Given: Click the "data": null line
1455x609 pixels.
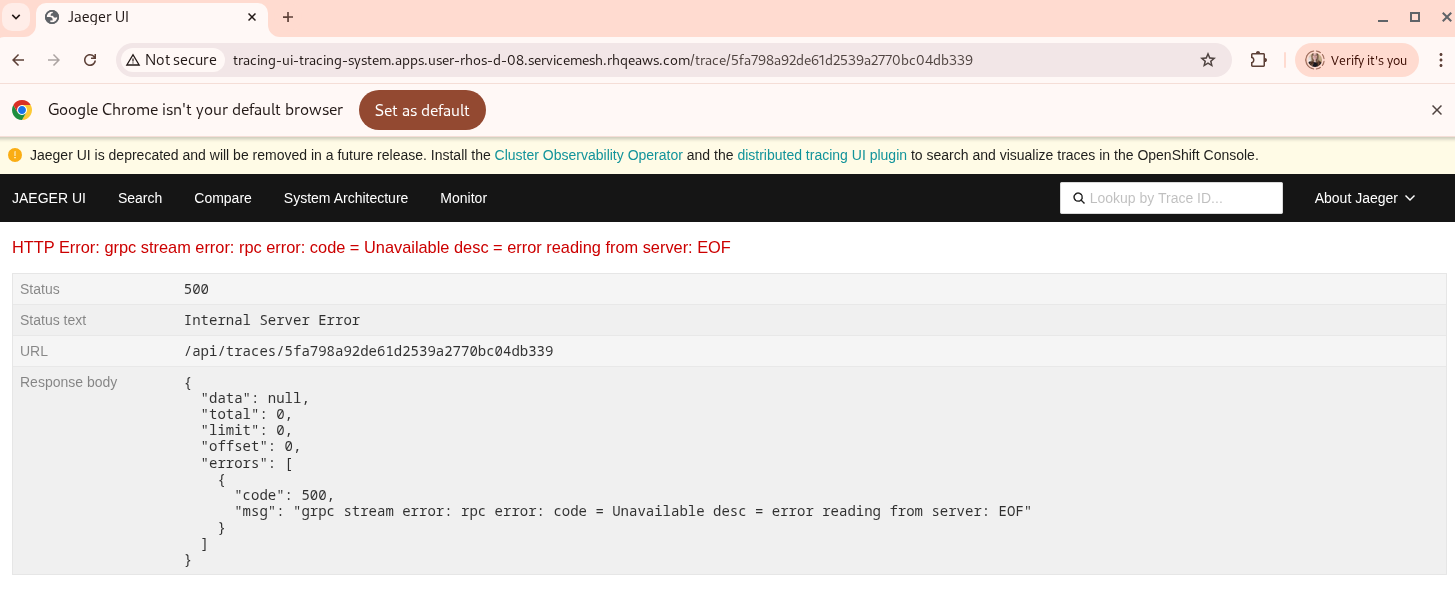Looking at the screenshot, I should click(255, 398).
